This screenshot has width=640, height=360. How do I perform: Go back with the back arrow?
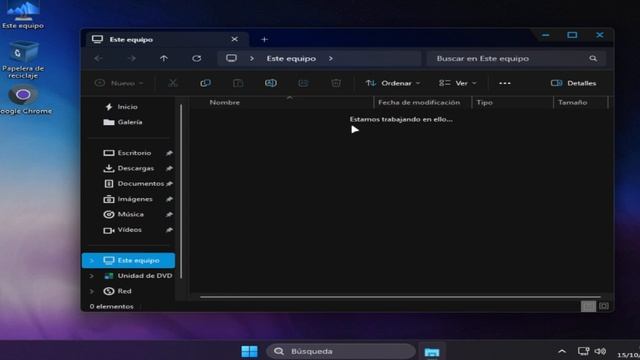pos(98,58)
